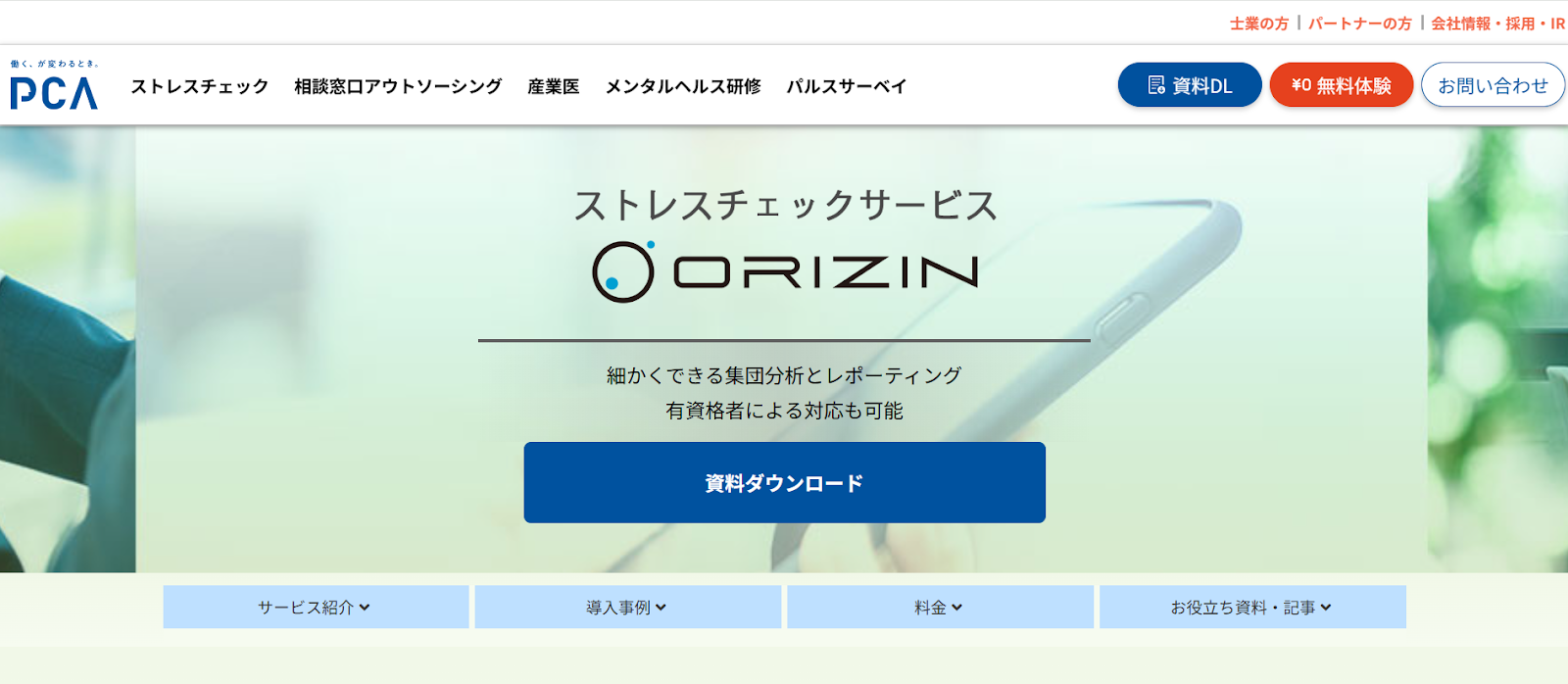The height and width of the screenshot is (684, 1568).
Task: Open the 産業医 menu item
Action: (x=554, y=86)
